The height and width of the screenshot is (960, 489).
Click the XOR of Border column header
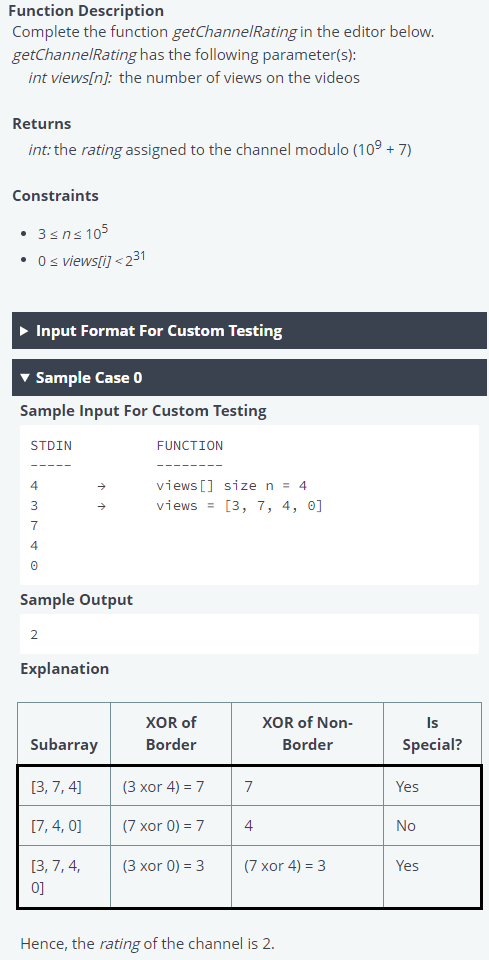click(171, 733)
